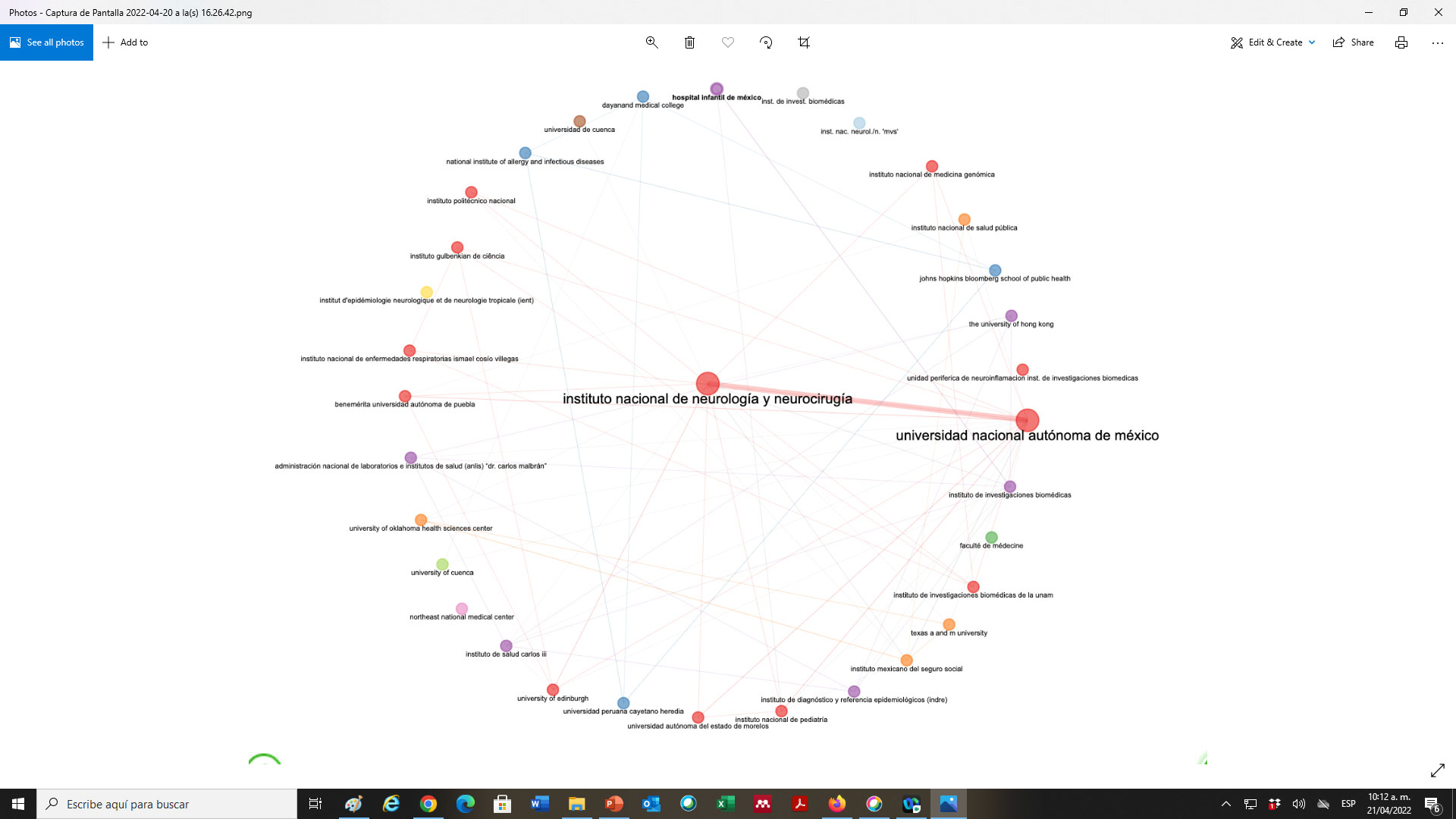Open the Windows Start menu

tap(18, 804)
